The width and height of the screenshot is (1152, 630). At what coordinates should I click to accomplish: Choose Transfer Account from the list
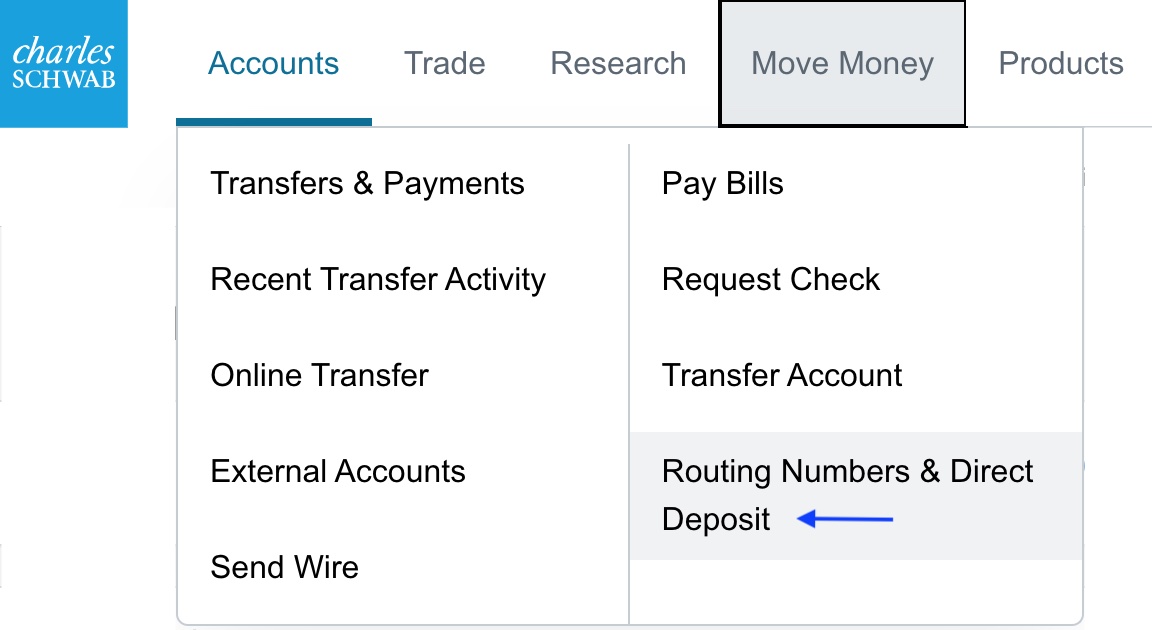tap(782, 376)
